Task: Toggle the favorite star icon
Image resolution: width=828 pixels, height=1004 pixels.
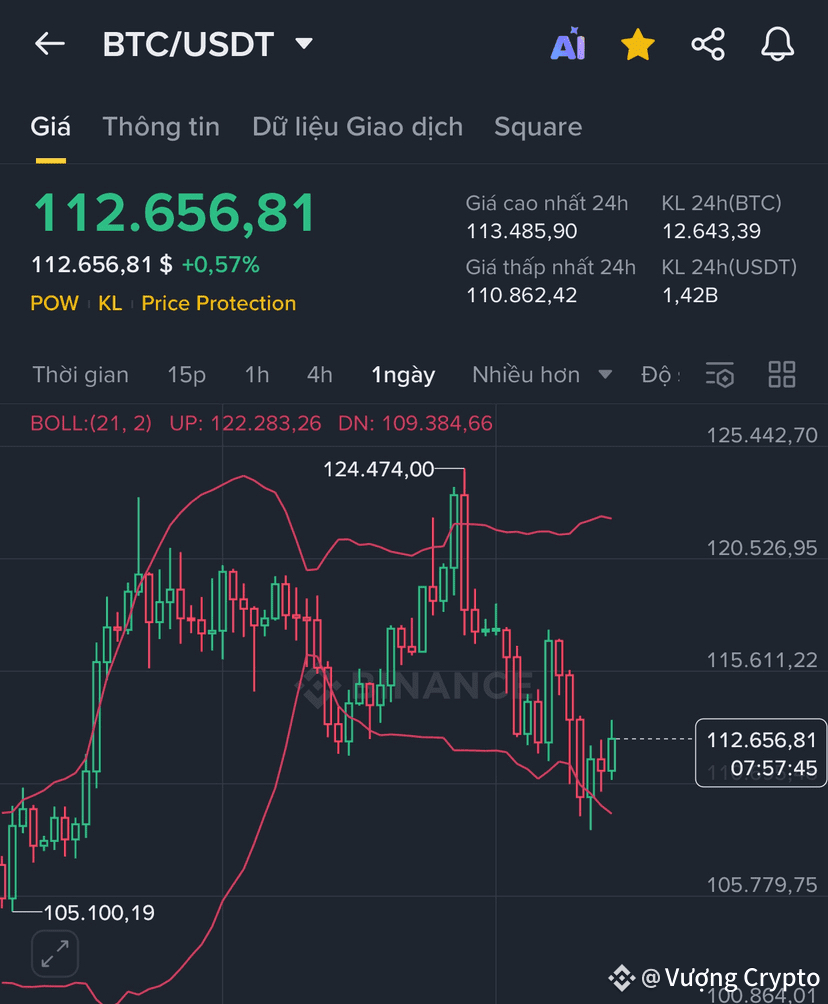Action: tap(638, 44)
